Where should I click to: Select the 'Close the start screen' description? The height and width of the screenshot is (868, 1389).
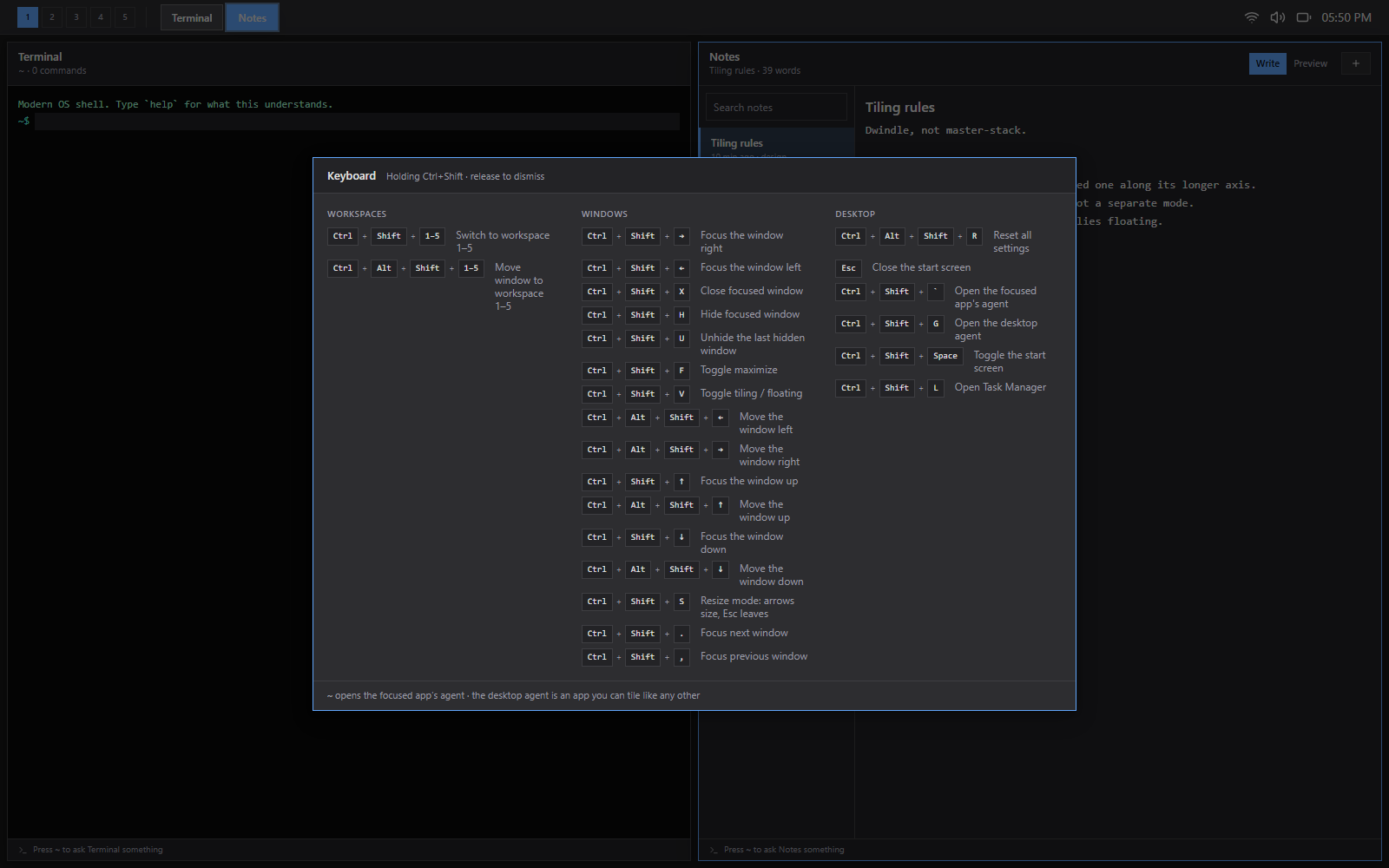921,267
